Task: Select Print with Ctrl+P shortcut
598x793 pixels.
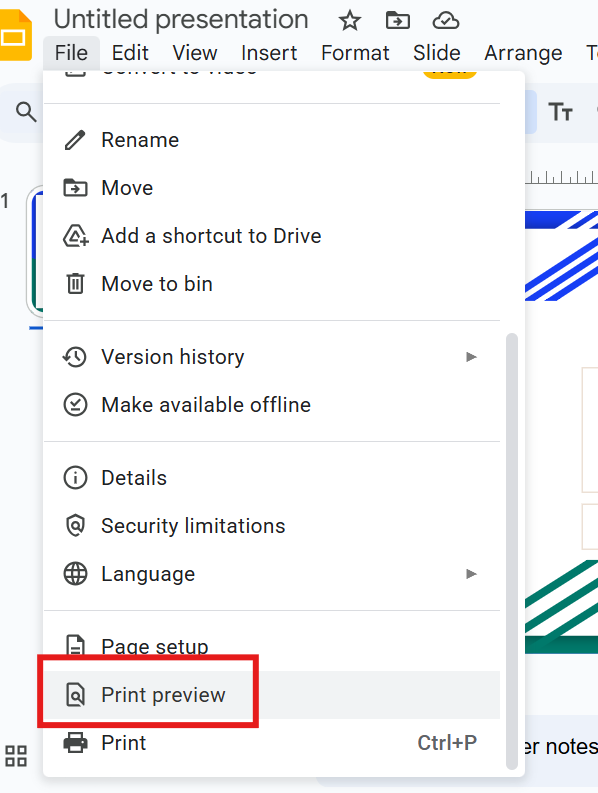Action: pyautogui.click(x=272, y=743)
